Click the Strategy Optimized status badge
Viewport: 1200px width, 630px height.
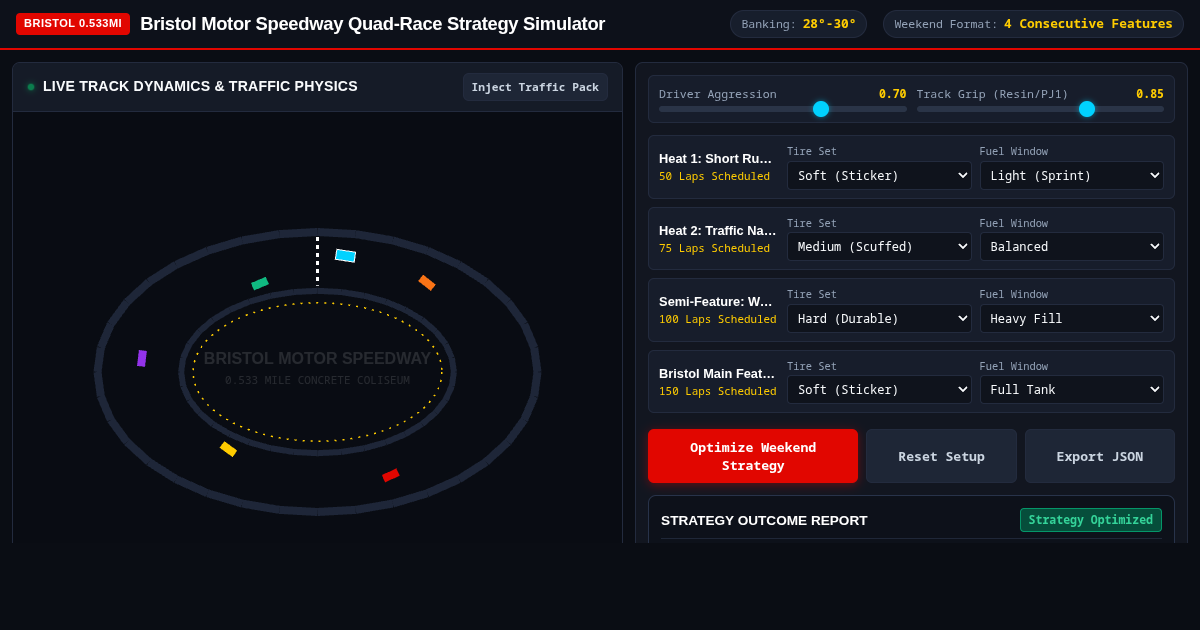pos(1091,520)
